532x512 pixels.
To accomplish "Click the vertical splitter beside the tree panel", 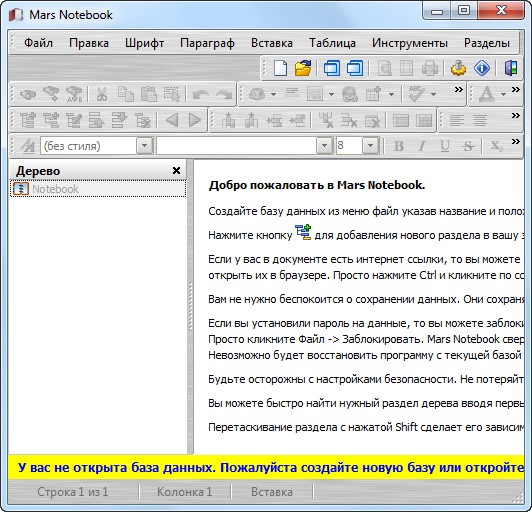I will pyautogui.click(x=190, y=306).
